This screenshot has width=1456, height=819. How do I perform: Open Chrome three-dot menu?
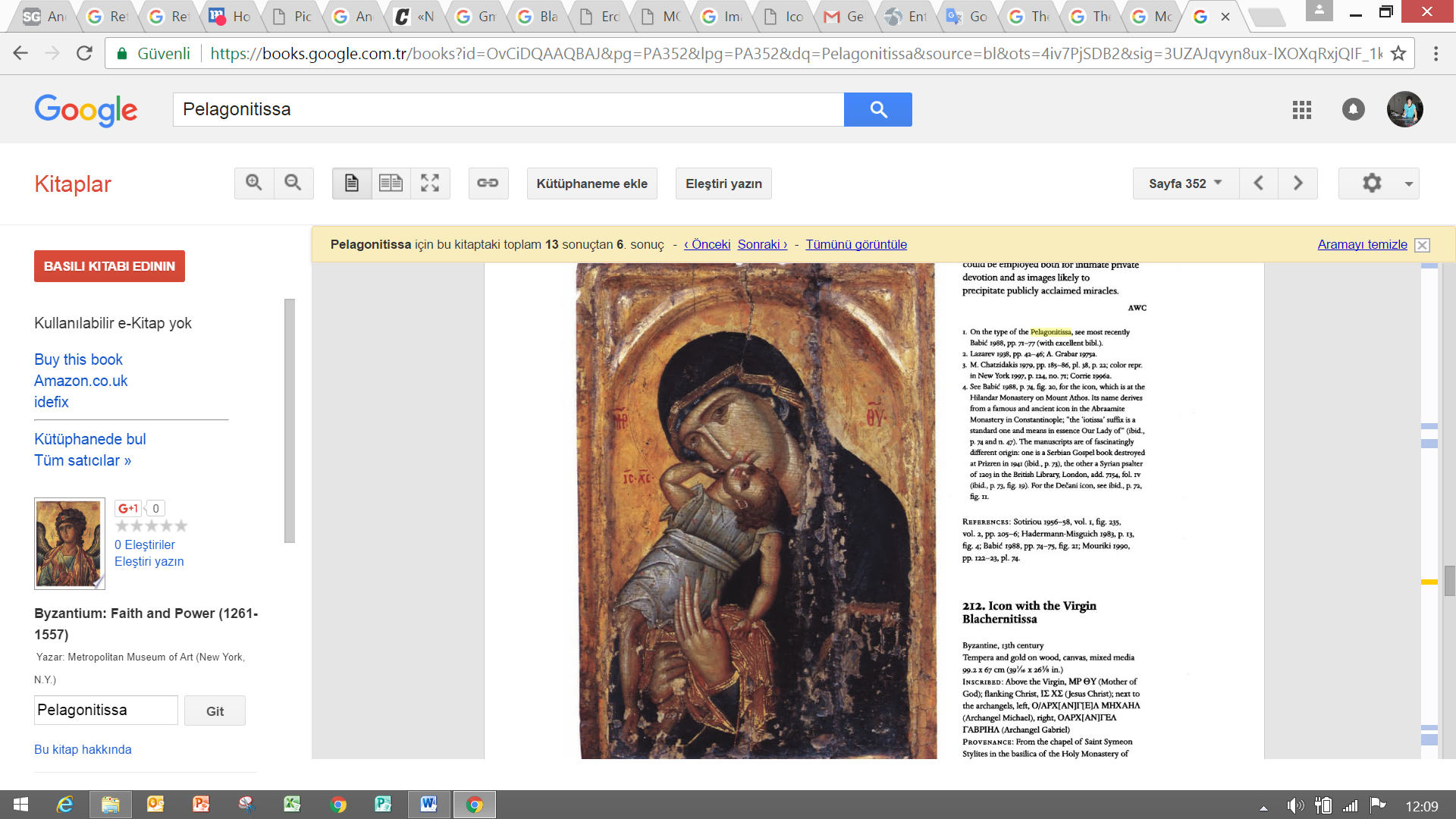(1436, 53)
